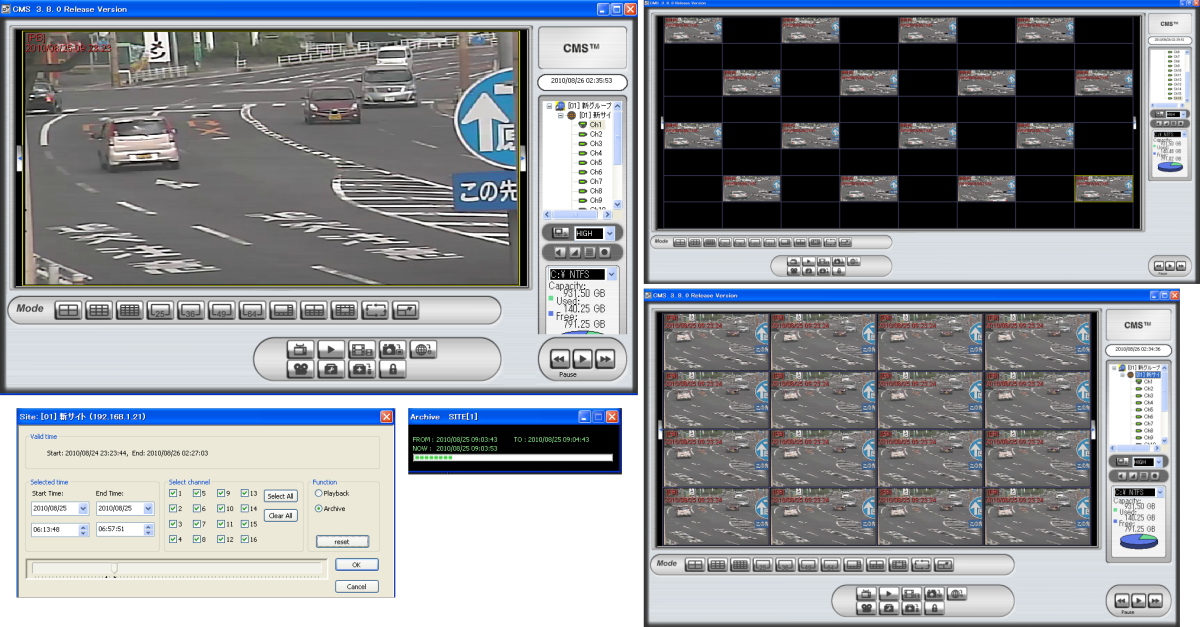Viewport: 1200px width, 627px height.
Task: Collapse the [01] group tree node in single-camera CMS window
Action: [x=549, y=105]
